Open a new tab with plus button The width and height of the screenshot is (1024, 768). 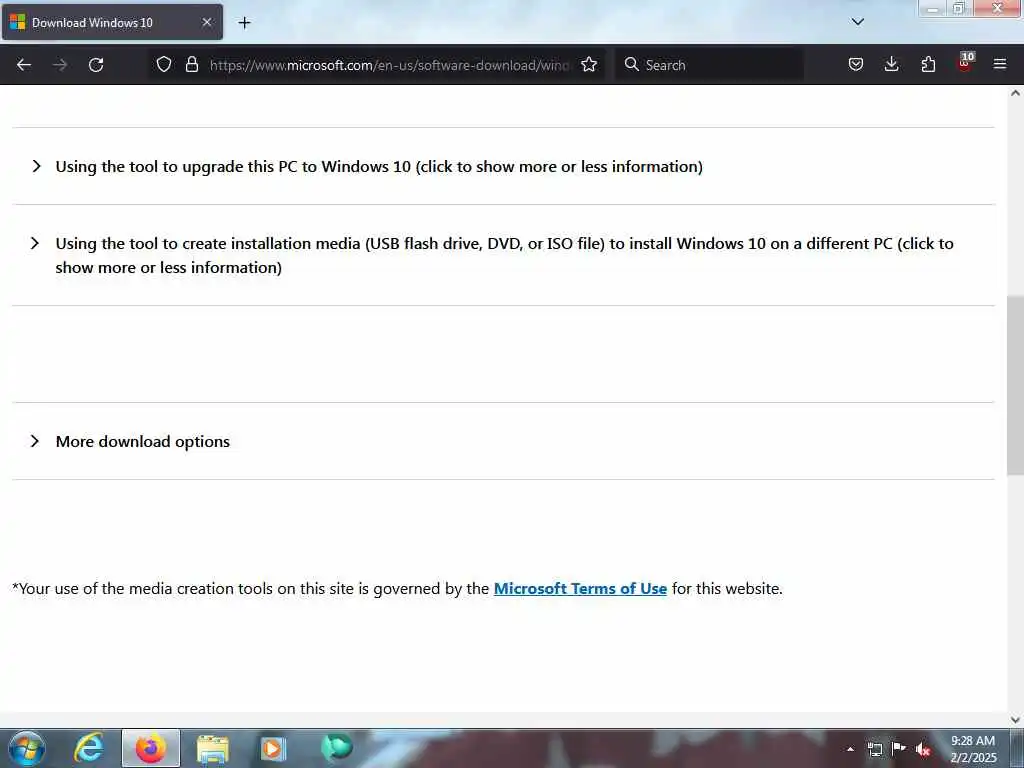point(244,23)
